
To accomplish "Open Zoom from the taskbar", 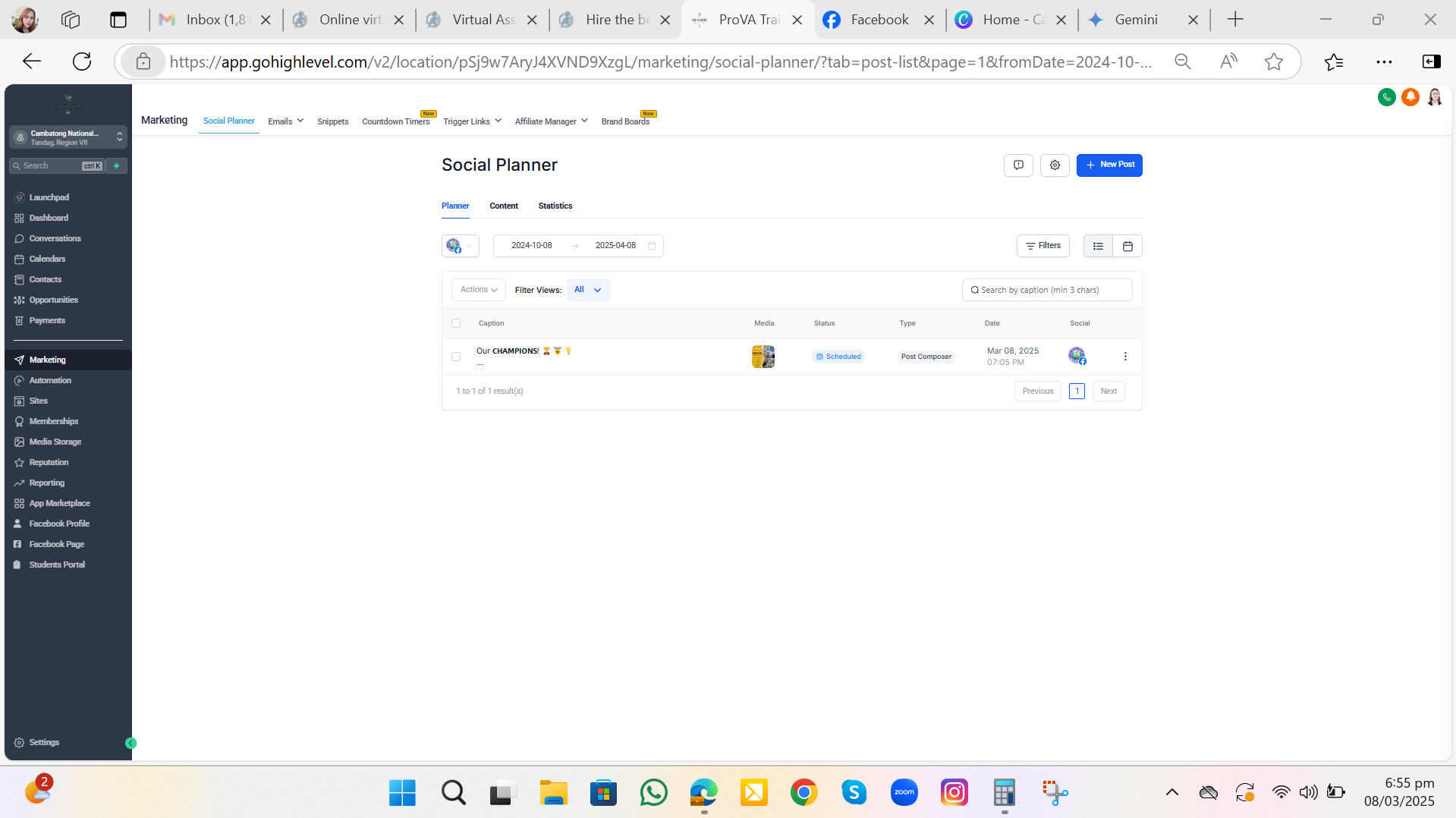I will click(904, 793).
